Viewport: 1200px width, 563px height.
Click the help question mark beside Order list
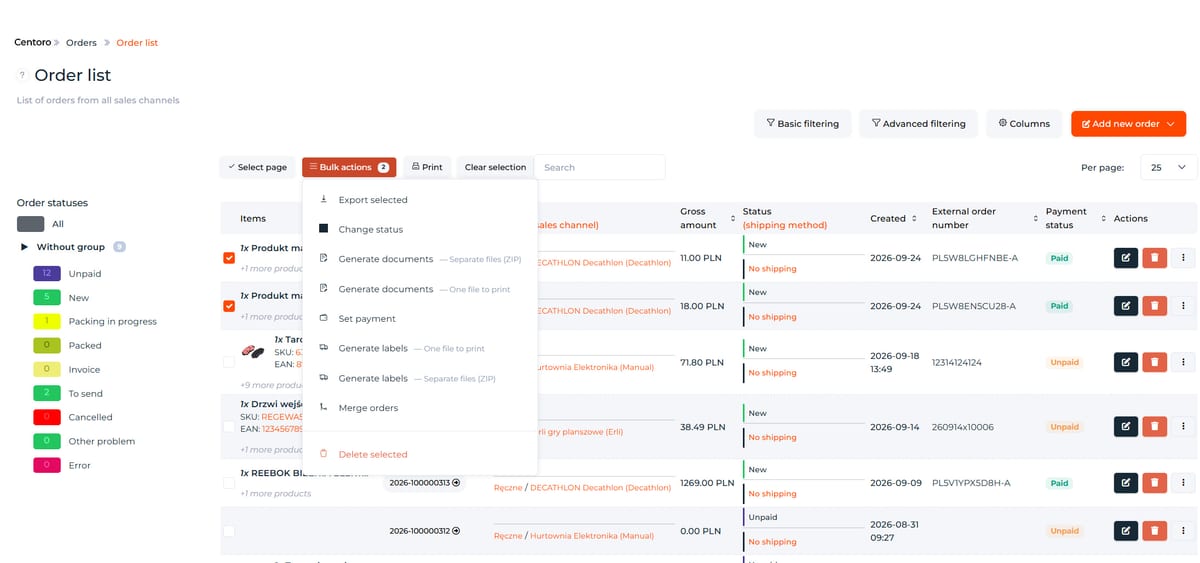coord(22,75)
